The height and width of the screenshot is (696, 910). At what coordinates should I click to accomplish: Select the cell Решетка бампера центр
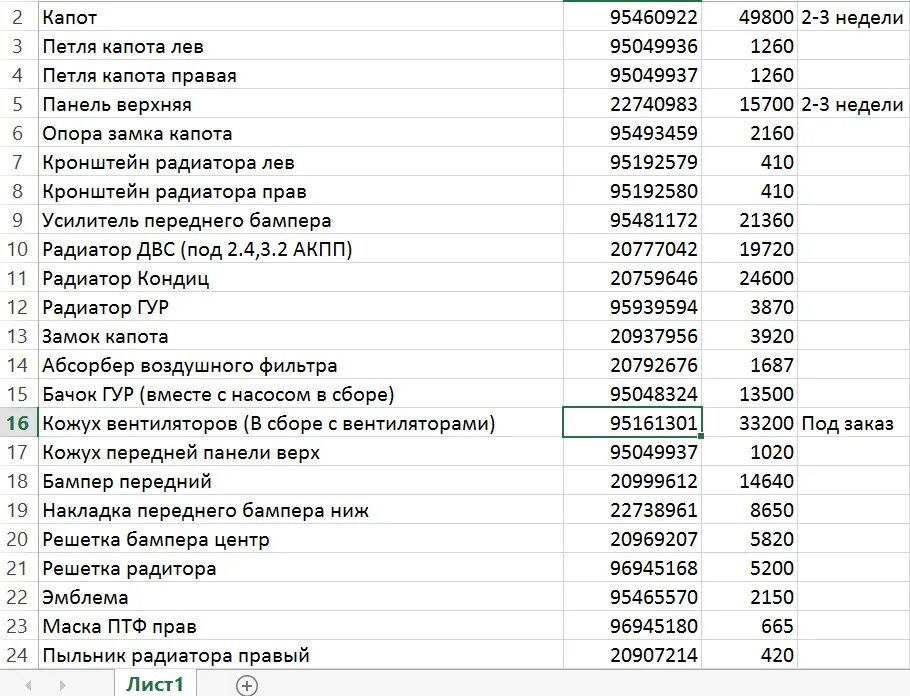(x=301, y=539)
